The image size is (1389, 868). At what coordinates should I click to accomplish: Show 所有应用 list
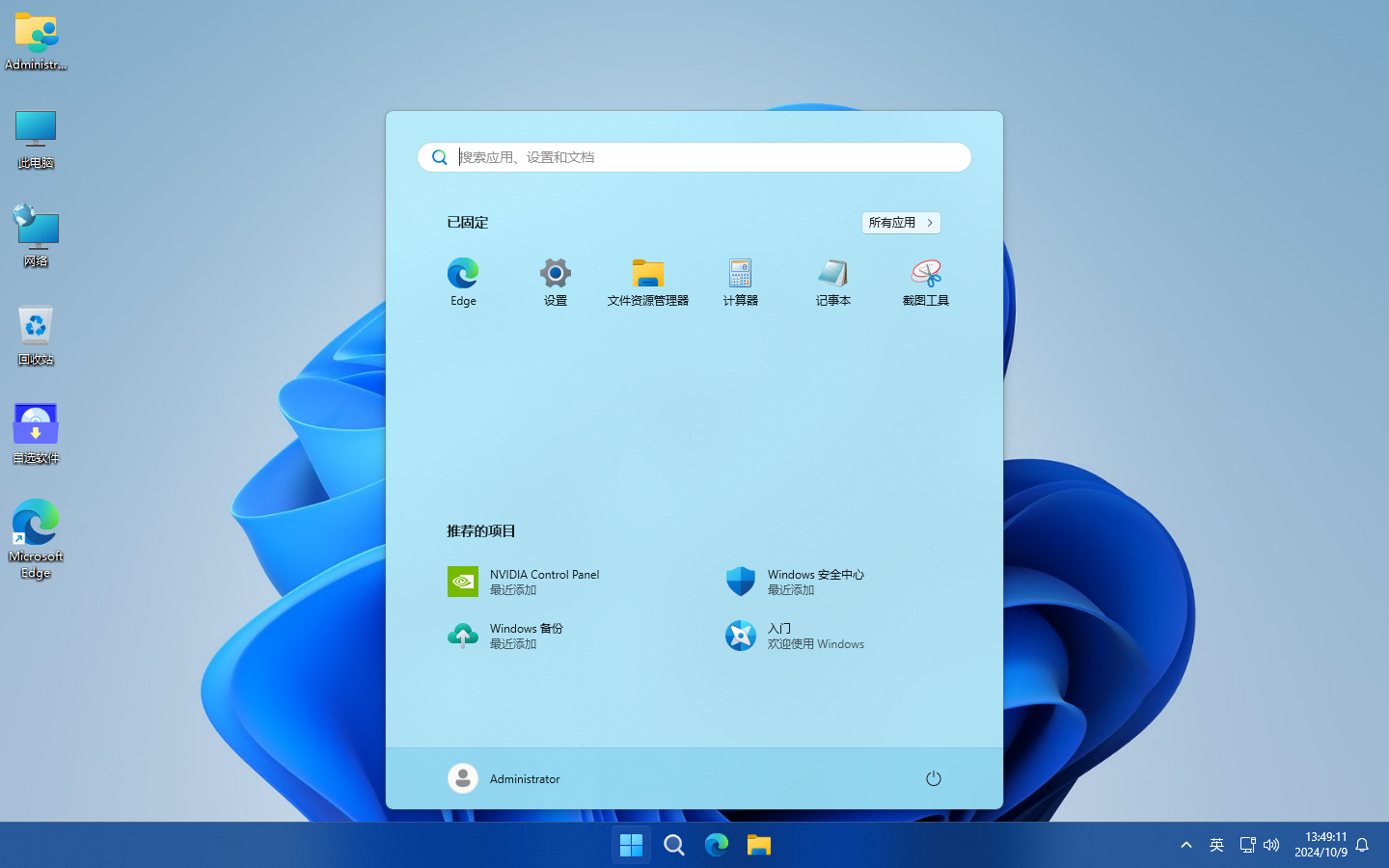[x=901, y=223]
